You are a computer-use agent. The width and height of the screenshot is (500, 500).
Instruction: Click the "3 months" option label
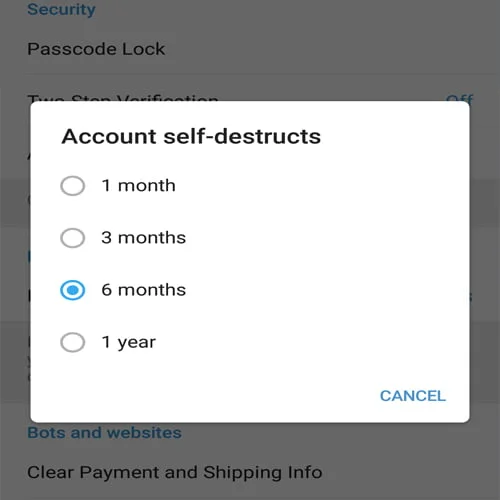pos(144,238)
